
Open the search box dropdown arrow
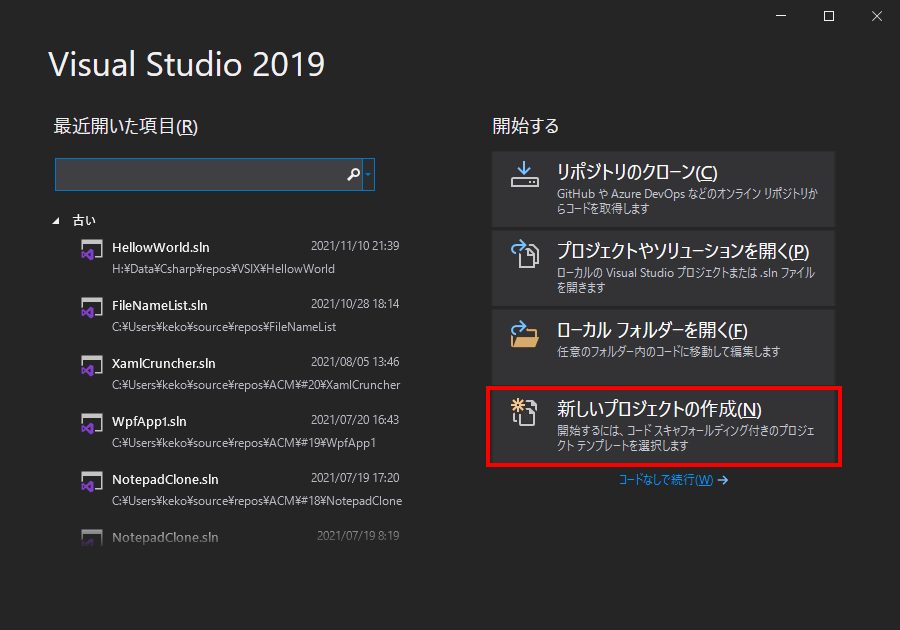[x=368, y=174]
